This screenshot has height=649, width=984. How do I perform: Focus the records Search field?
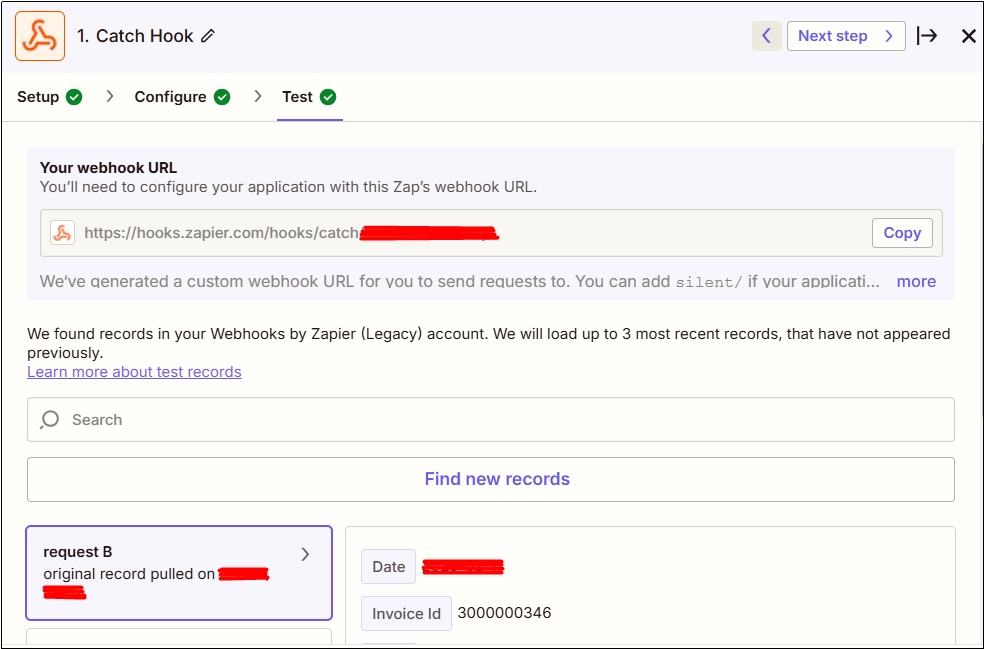point(491,419)
